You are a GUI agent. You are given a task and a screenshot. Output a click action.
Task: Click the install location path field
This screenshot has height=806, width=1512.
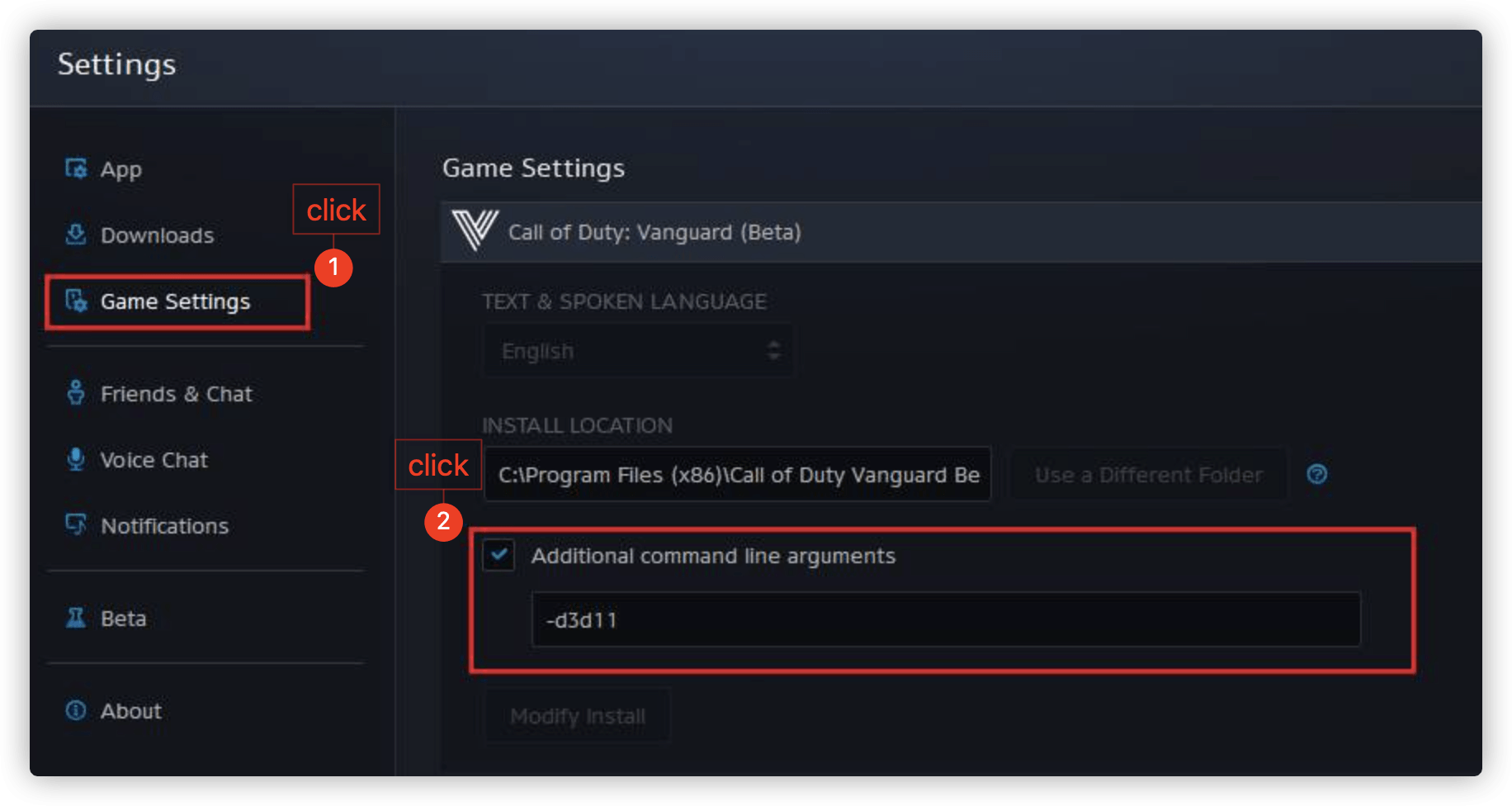pos(737,475)
